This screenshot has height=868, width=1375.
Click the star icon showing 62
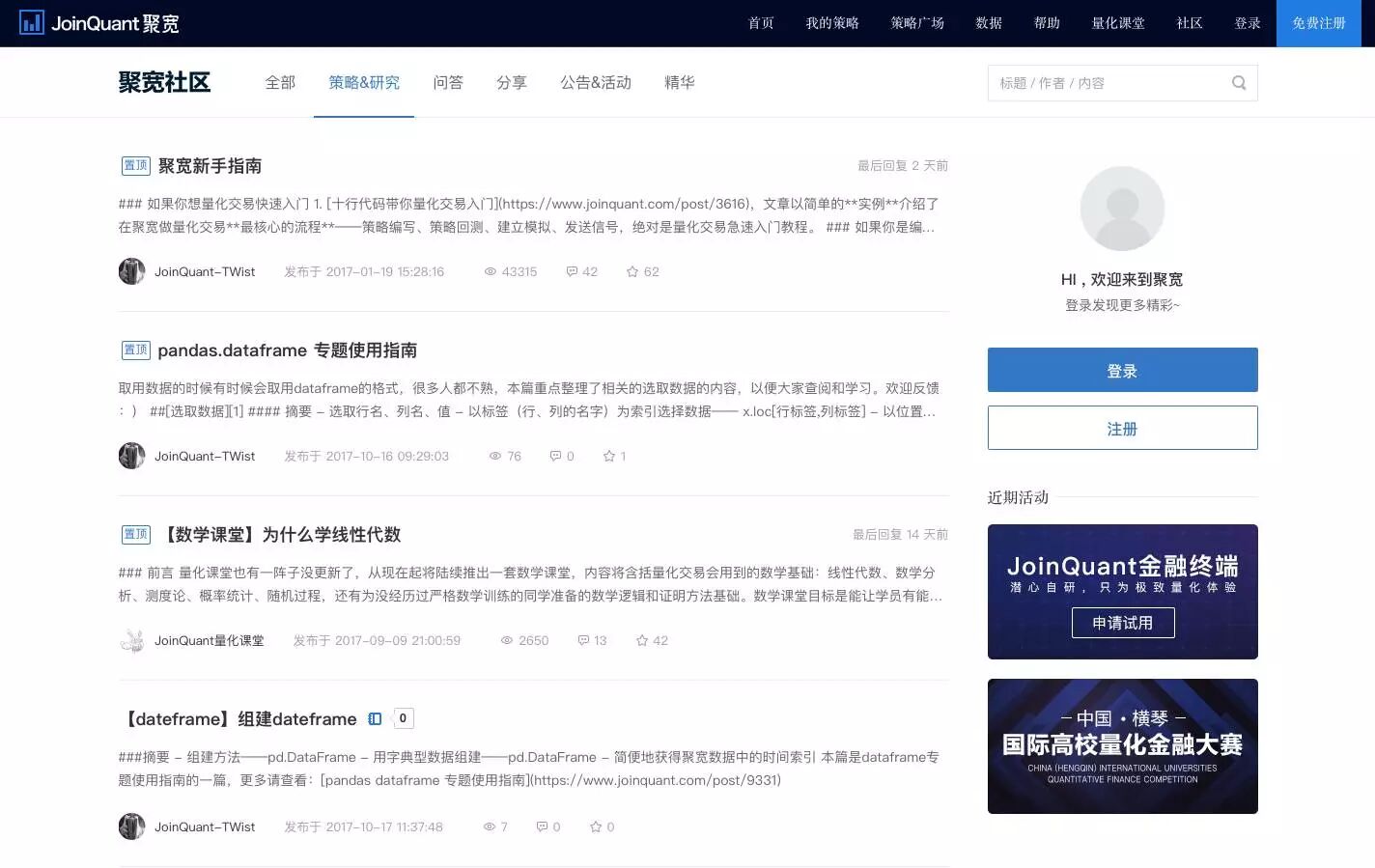click(632, 272)
